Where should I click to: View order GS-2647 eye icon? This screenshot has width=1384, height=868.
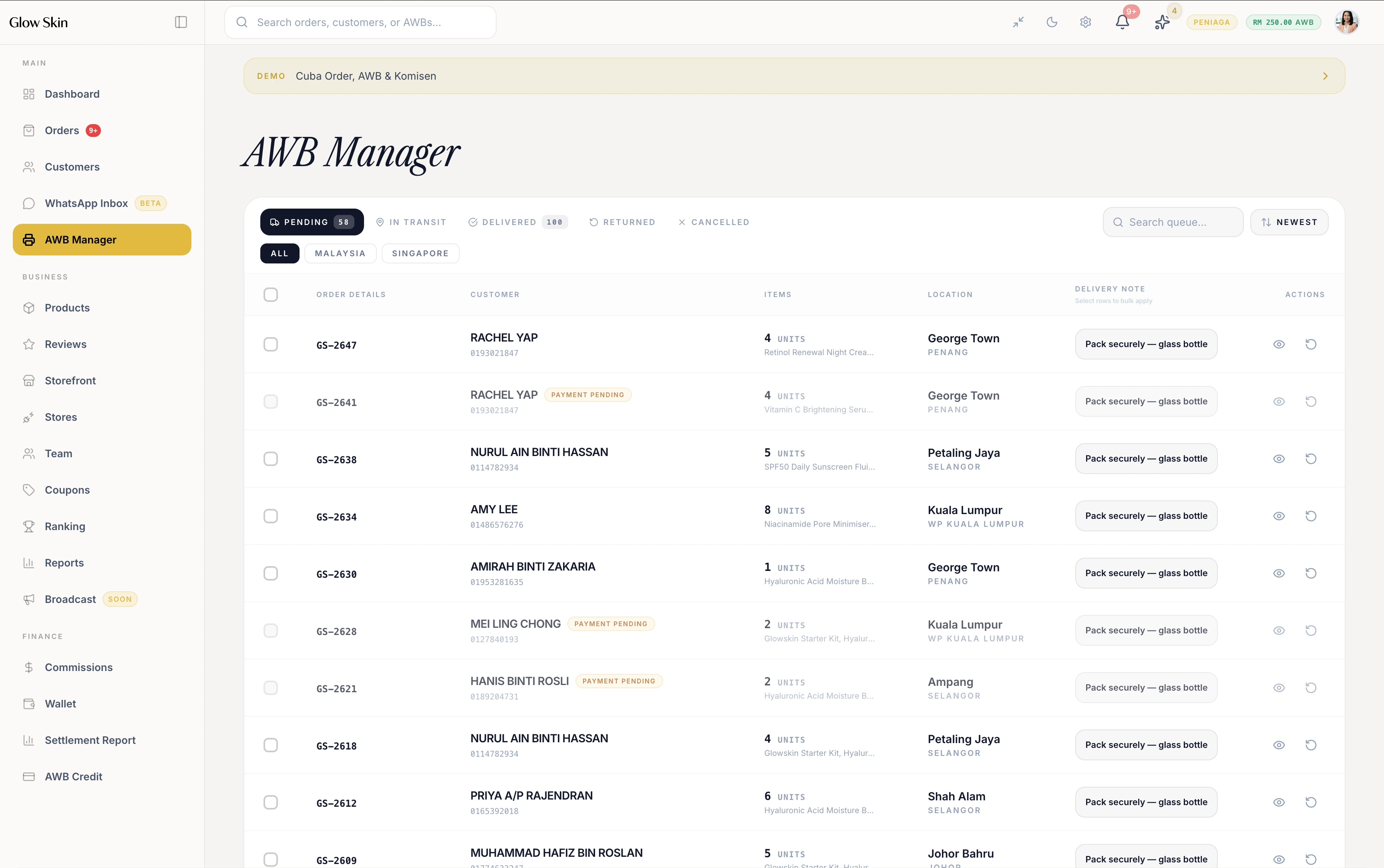[x=1279, y=344]
